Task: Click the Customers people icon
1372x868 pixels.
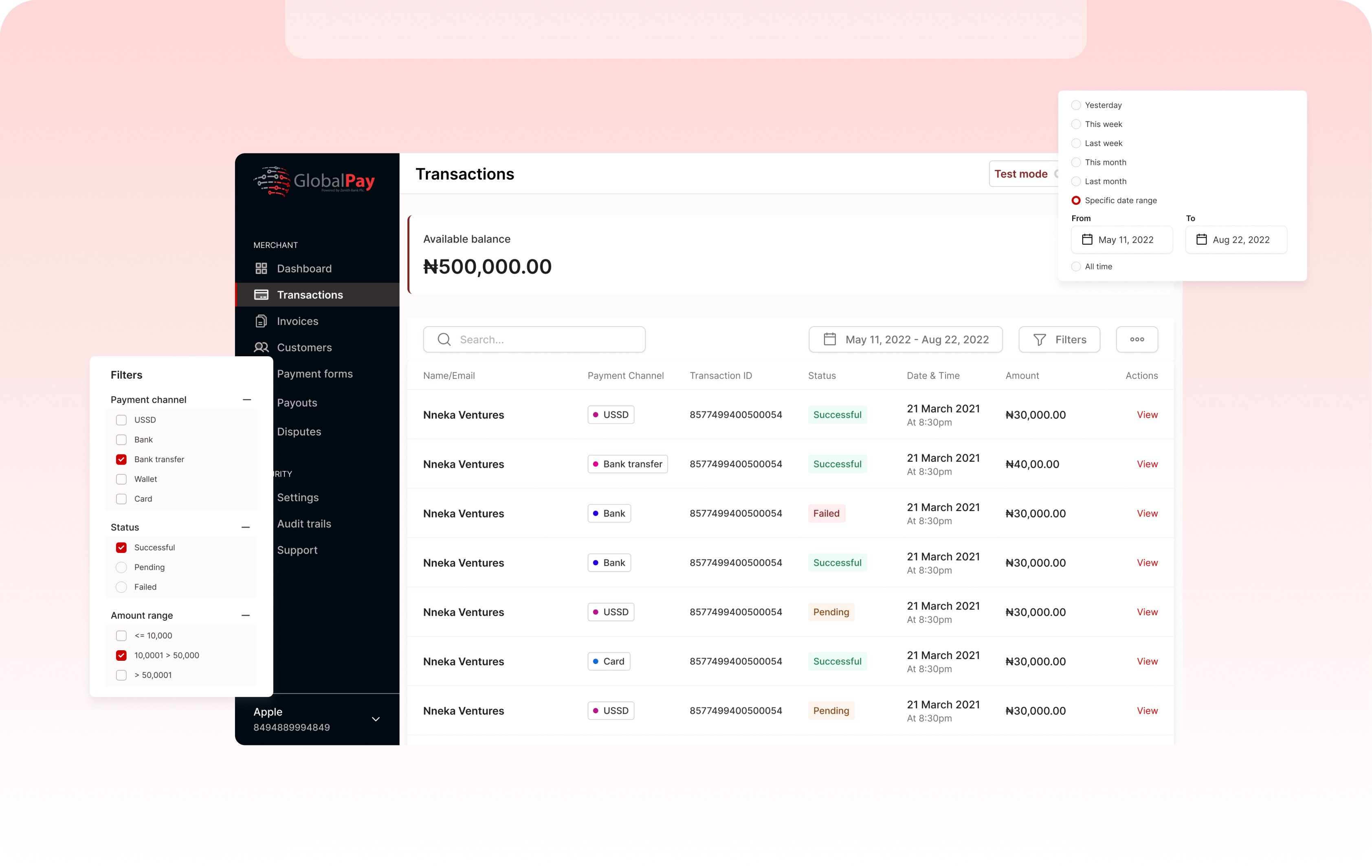Action: 261,347
